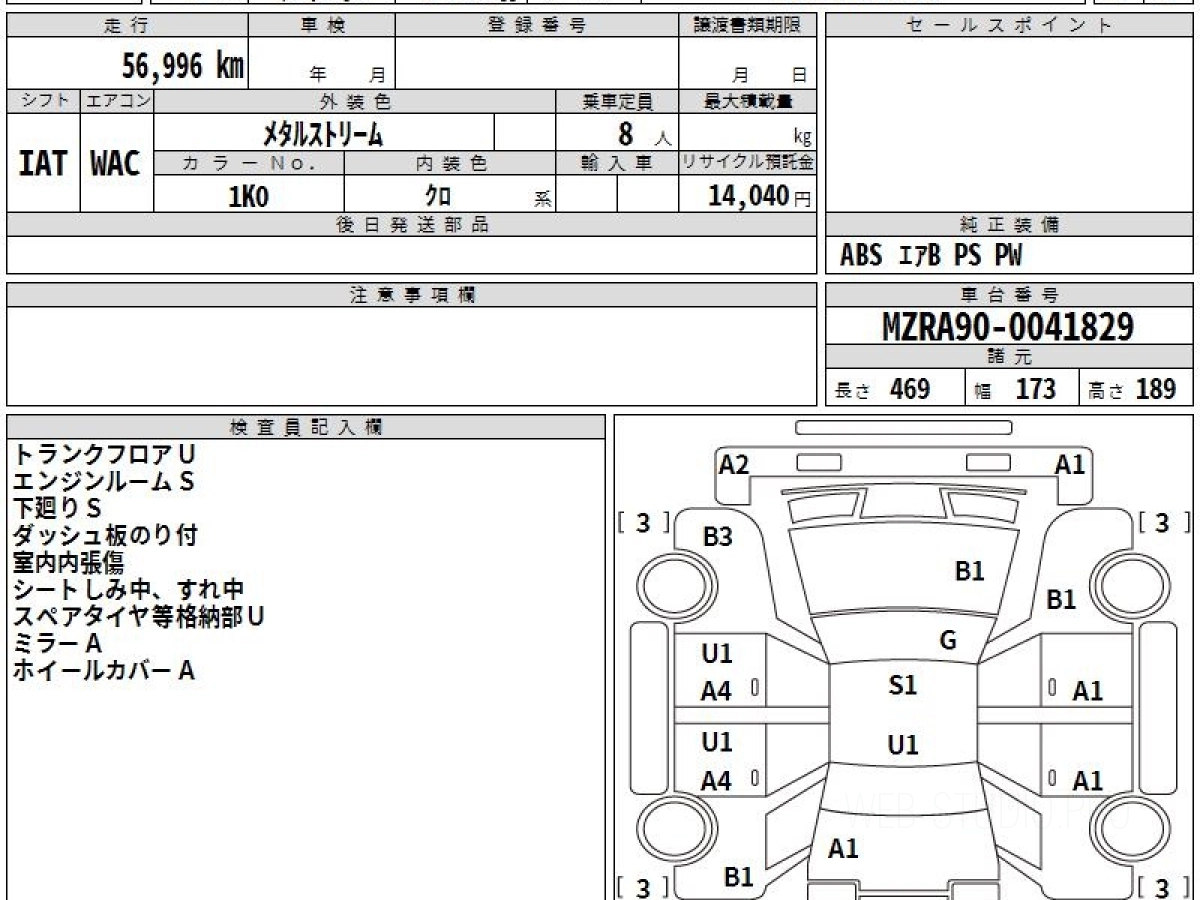Select the chassis number MZRA90-0041829
Image resolution: width=1200 pixels, height=900 pixels.
coord(1008,326)
